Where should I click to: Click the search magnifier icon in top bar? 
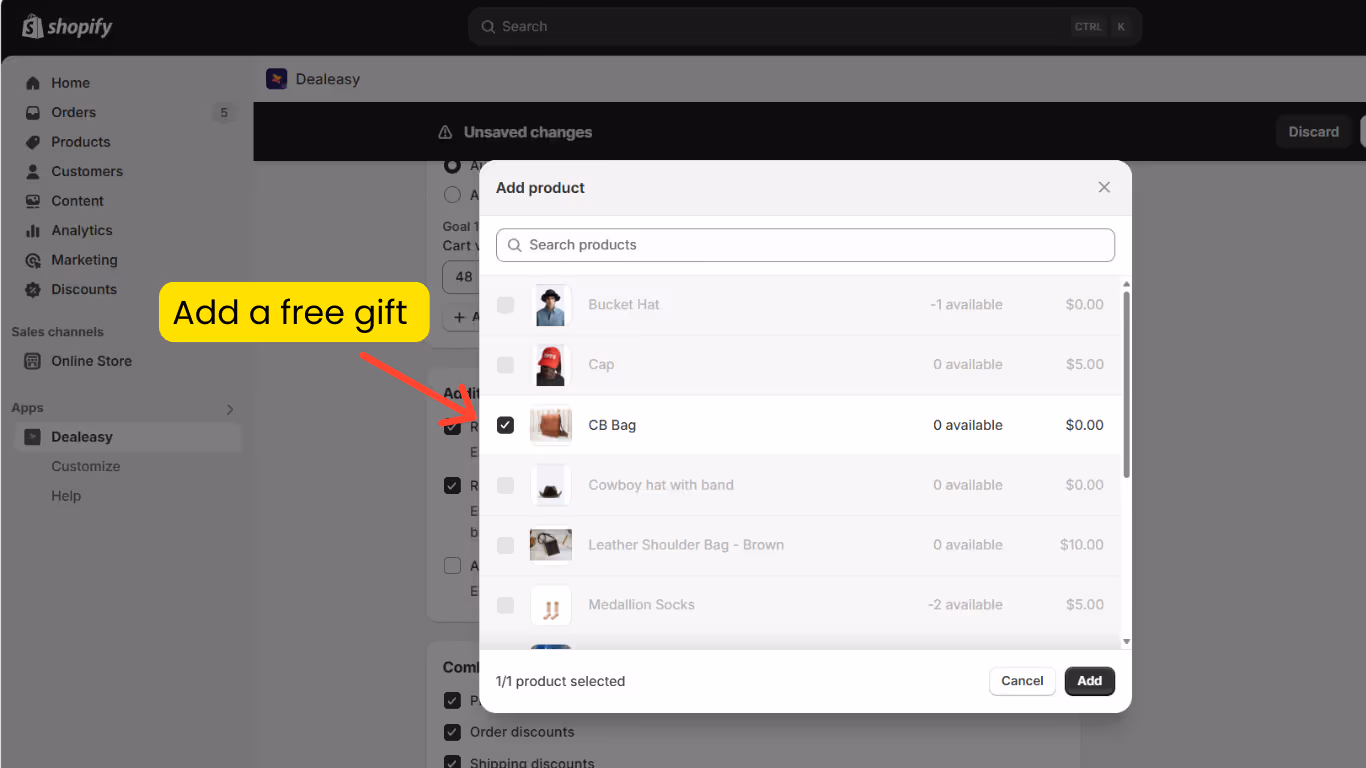pyautogui.click(x=488, y=27)
